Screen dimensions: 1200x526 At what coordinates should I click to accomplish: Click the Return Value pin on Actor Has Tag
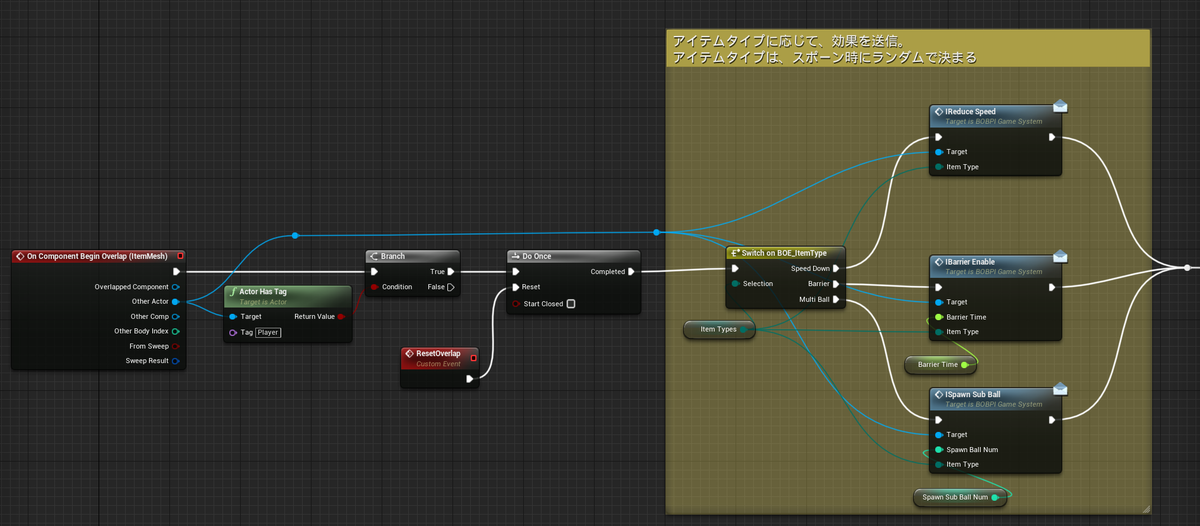(341, 317)
